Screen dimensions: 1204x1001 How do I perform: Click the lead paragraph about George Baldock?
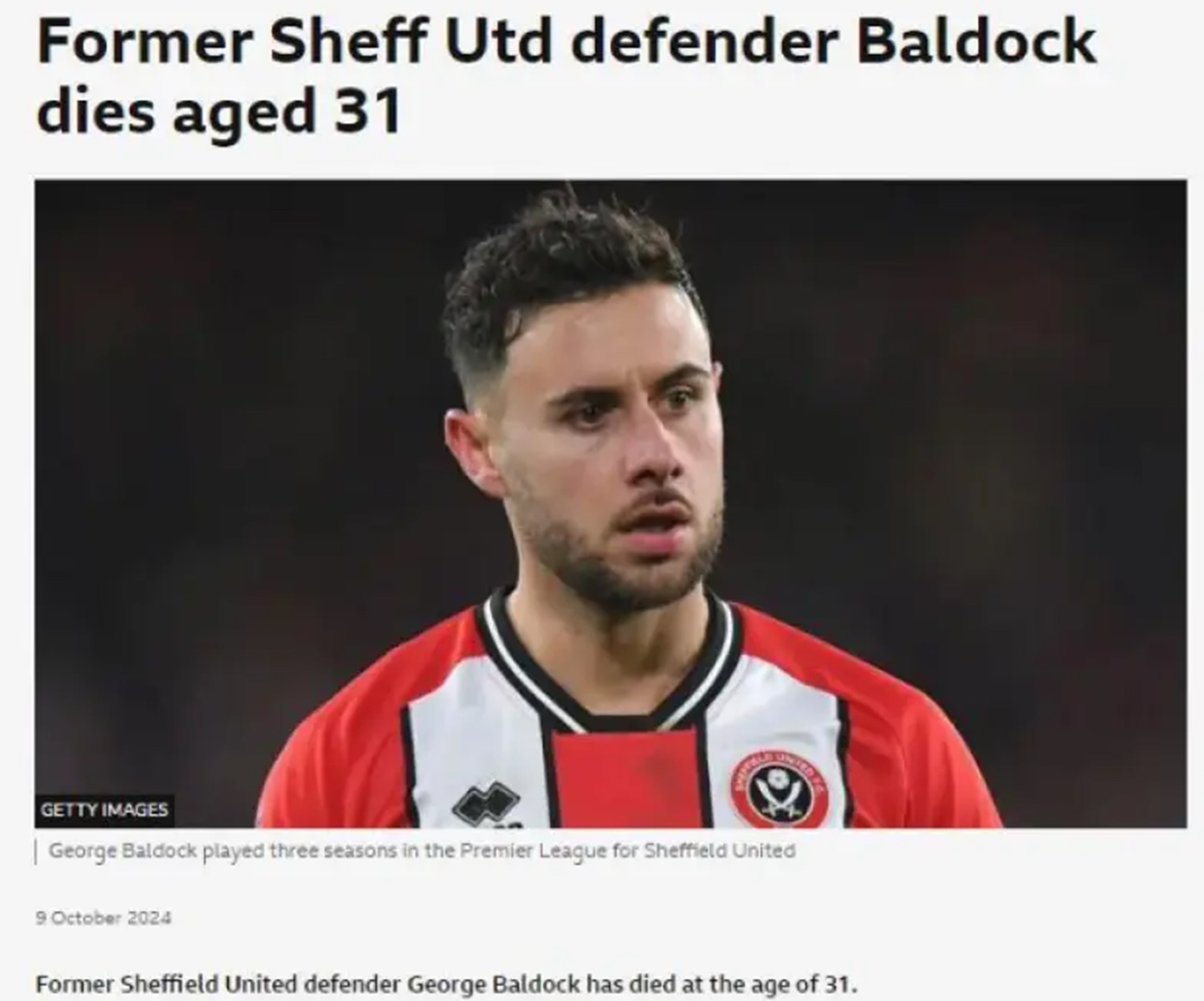click(446, 985)
